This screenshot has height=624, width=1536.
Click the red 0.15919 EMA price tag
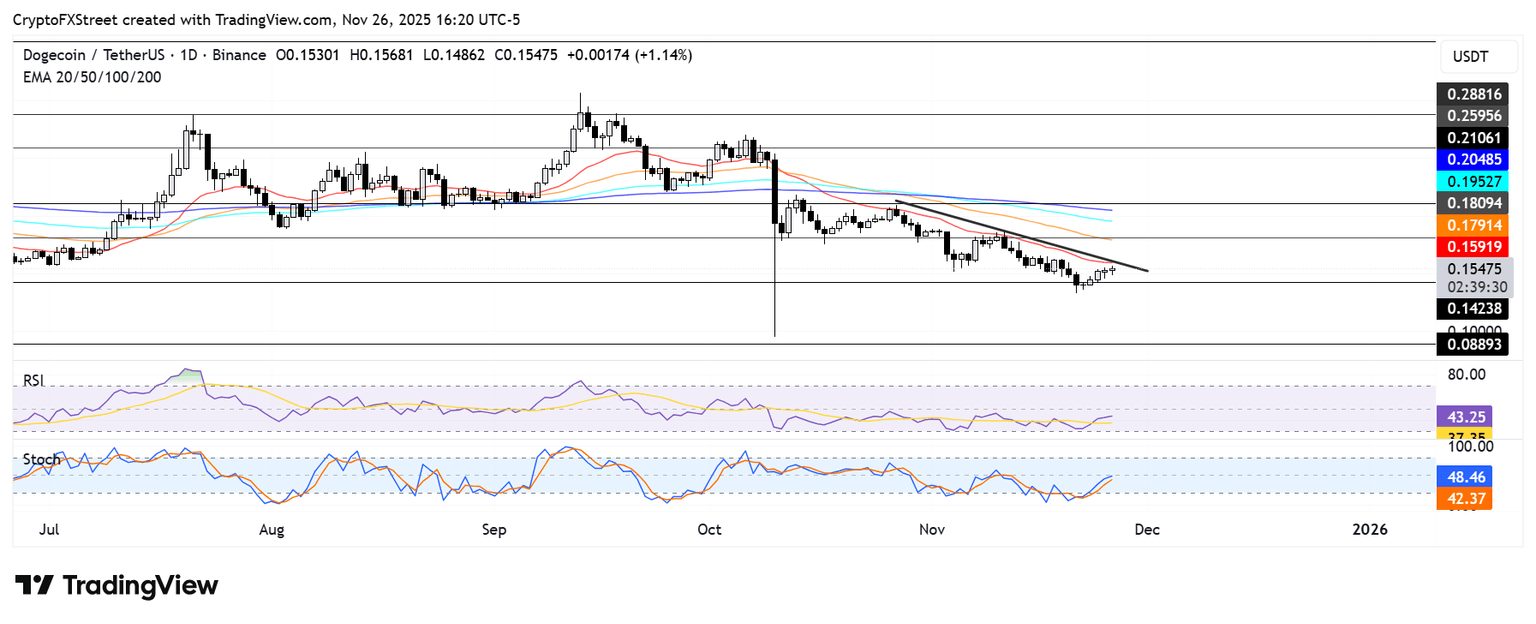pos(1470,246)
